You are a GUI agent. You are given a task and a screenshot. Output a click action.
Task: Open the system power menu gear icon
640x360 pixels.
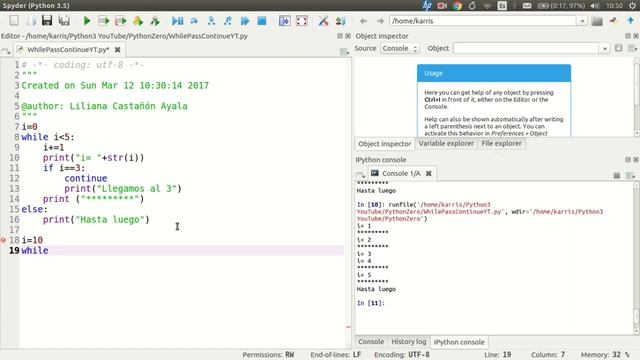tap(633, 6)
